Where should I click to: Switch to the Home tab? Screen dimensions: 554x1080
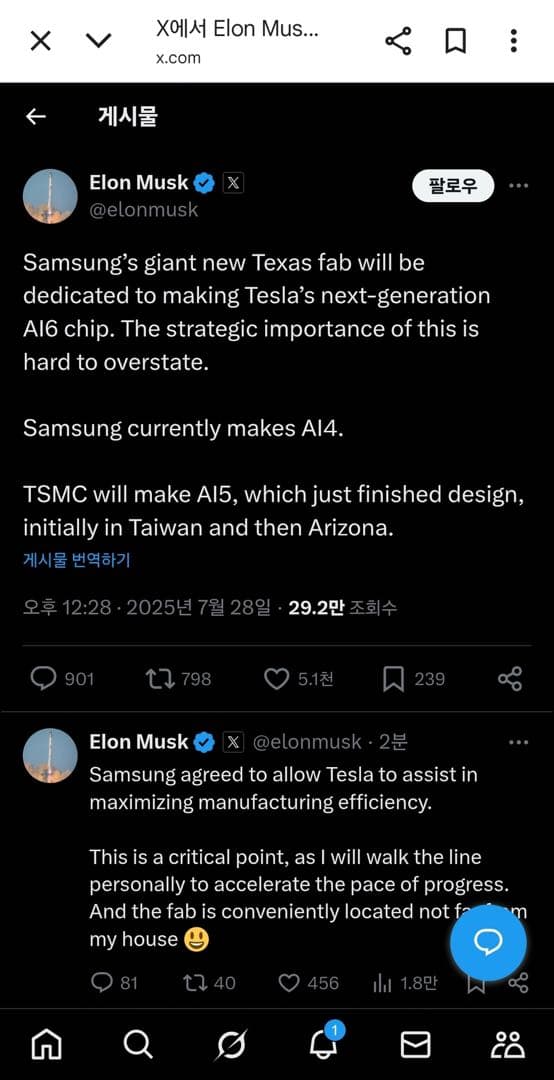tap(46, 1046)
